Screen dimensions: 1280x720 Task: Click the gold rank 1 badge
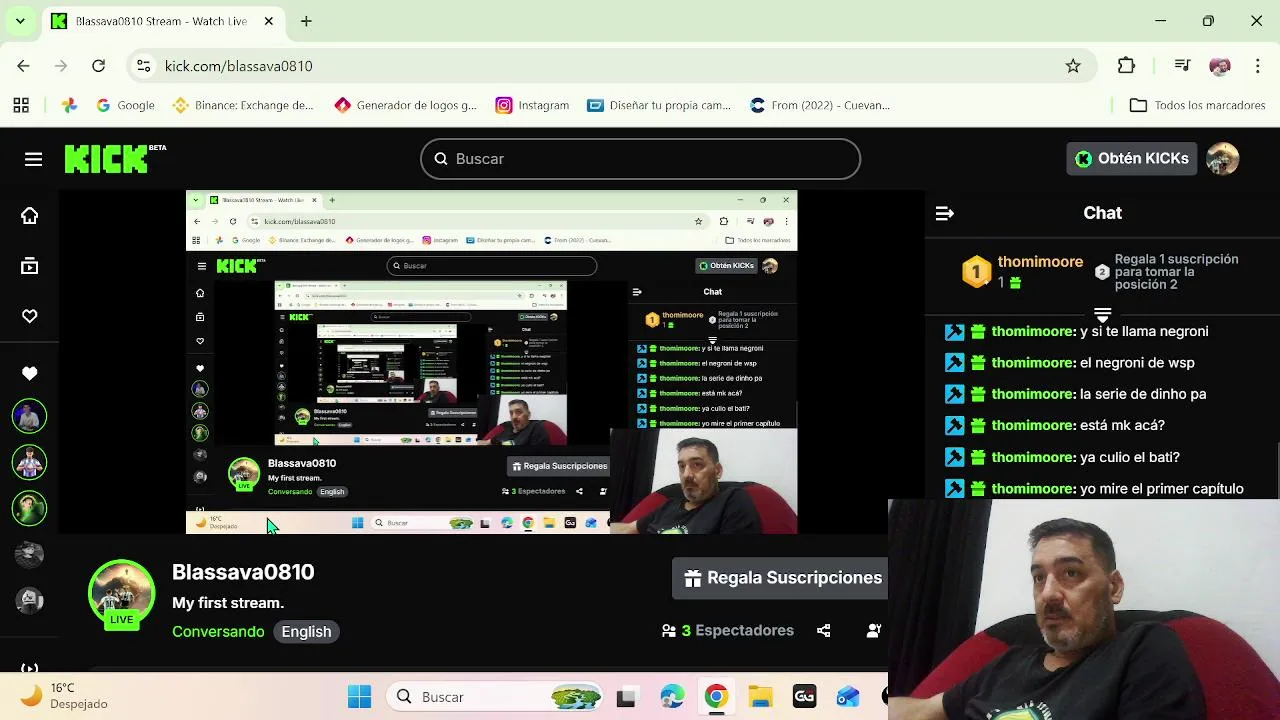coord(976,272)
